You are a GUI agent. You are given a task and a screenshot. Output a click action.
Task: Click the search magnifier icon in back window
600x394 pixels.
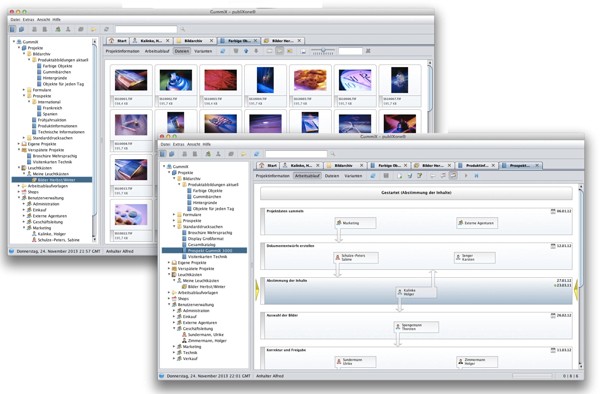(x=183, y=29)
